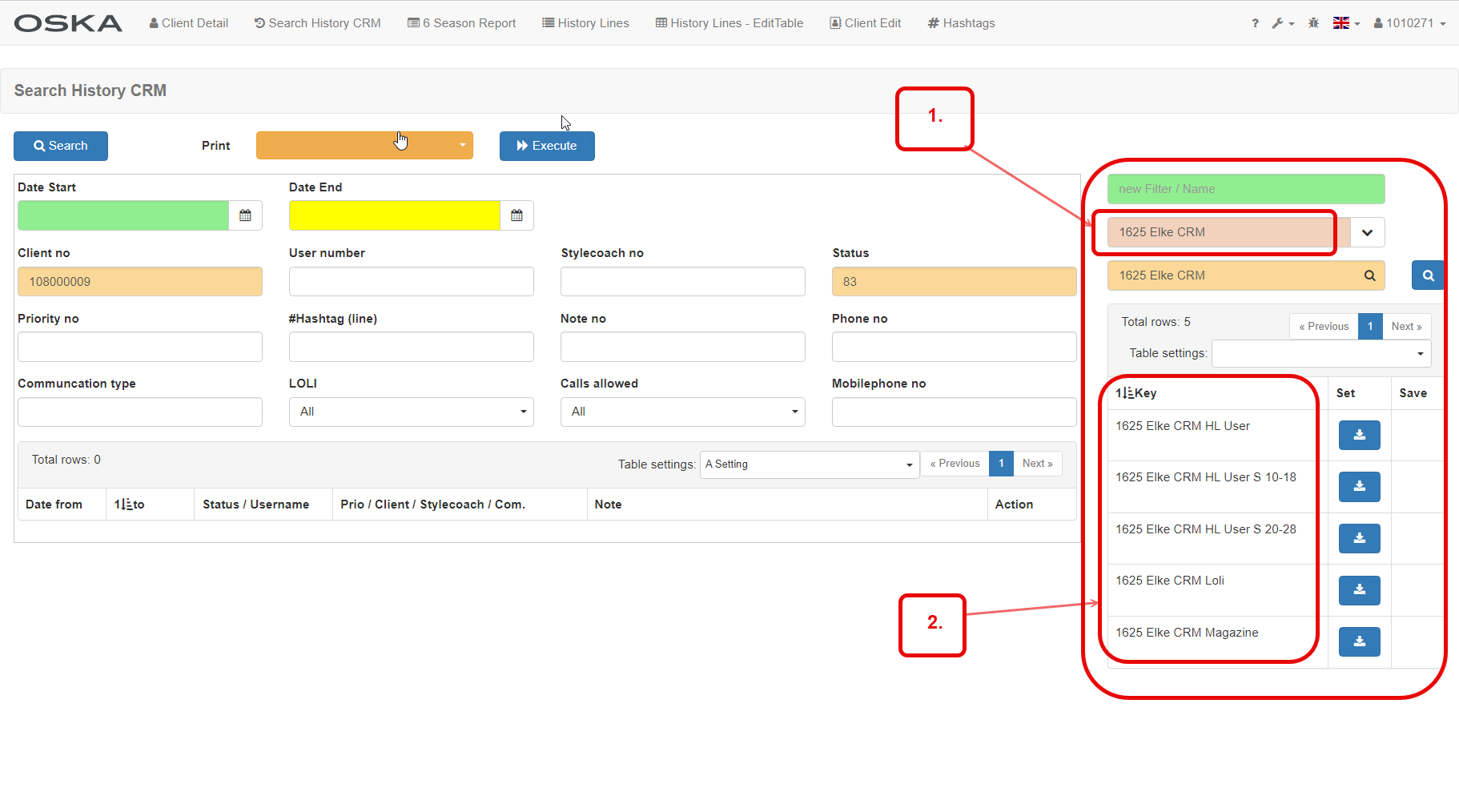Click the Mobilephone no field
The width and height of the screenshot is (1459, 812).
click(955, 412)
